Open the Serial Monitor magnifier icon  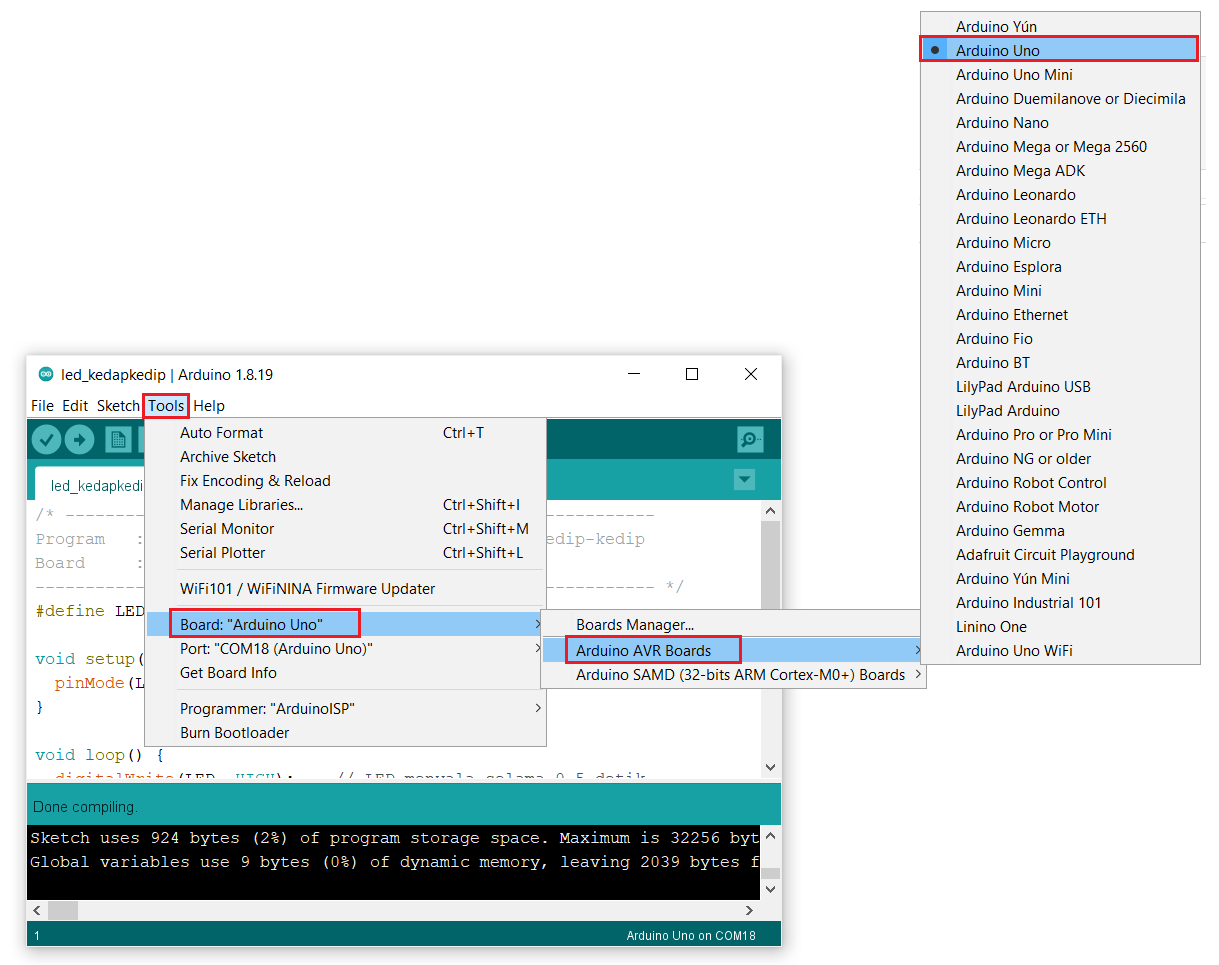tap(750, 439)
